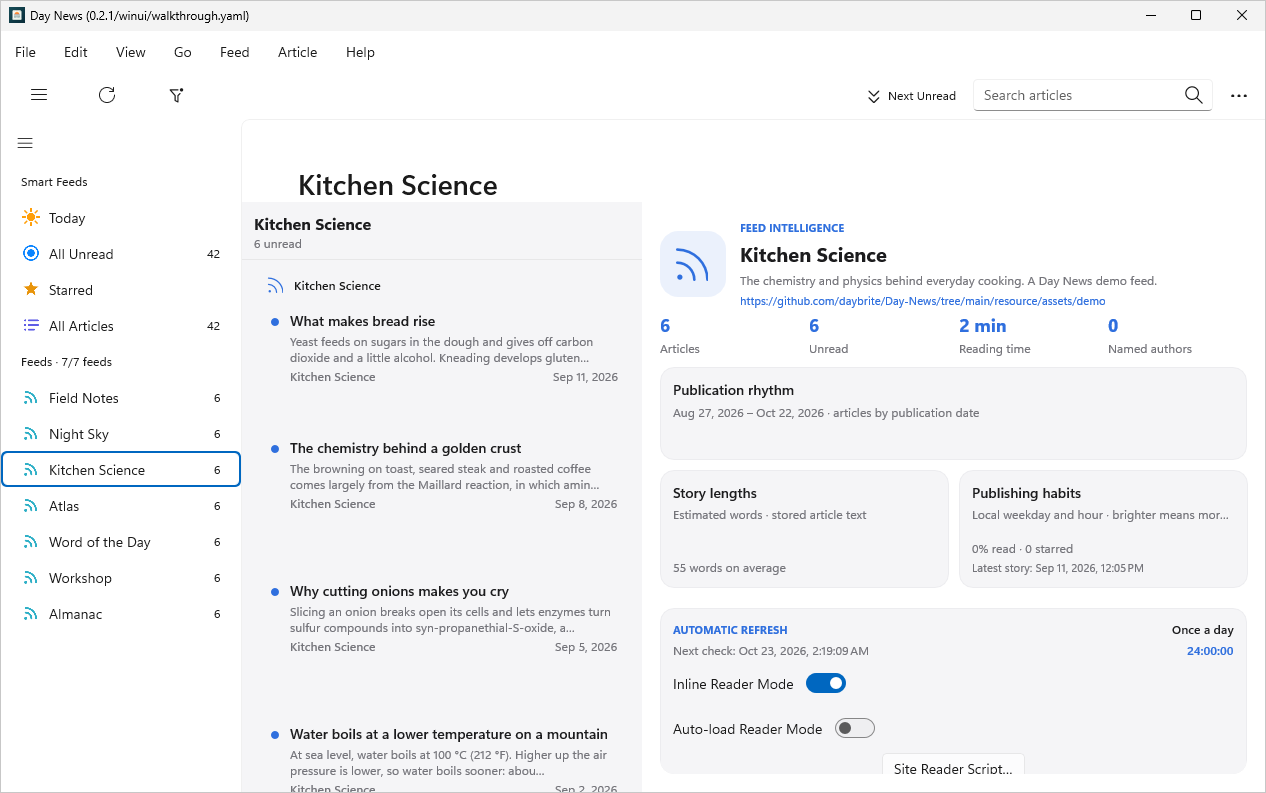Image resolution: width=1266 pixels, height=793 pixels.
Task: Open the Starred smart feed
Action: [121, 290]
